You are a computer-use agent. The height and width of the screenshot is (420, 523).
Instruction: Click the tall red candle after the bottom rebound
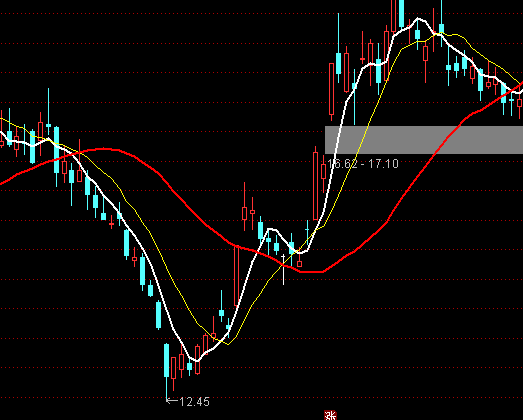click(x=236, y=276)
